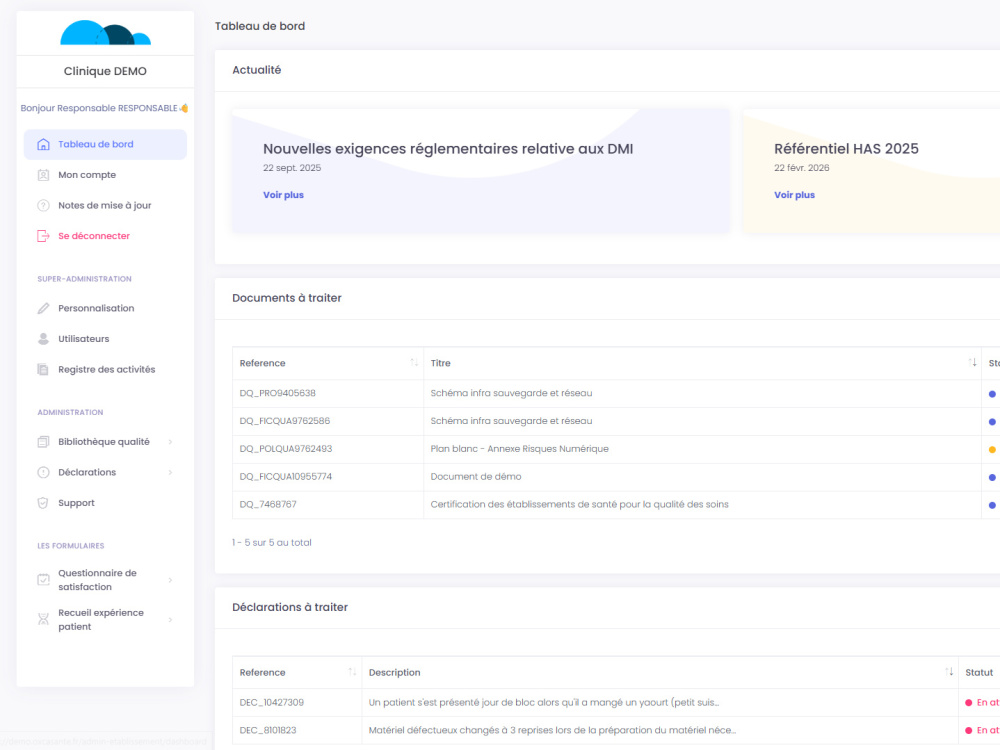
Task: Expand Recueil expérience patient chevron
Action: tap(170, 619)
